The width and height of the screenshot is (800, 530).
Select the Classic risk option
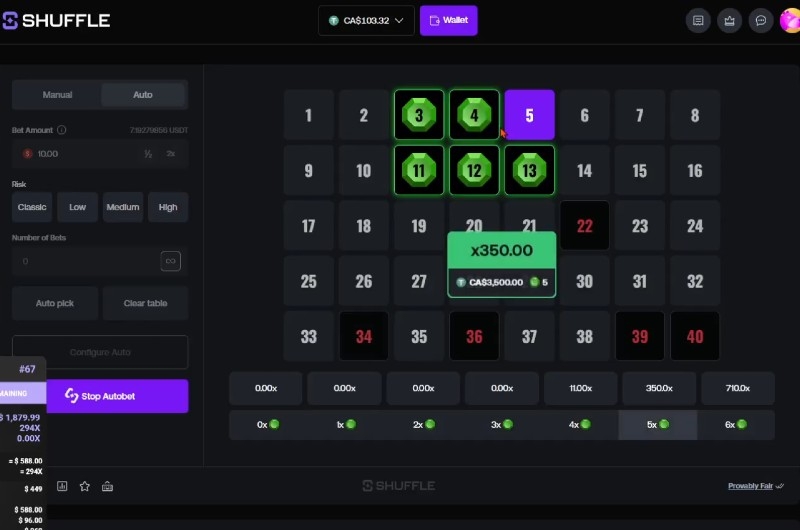point(32,207)
